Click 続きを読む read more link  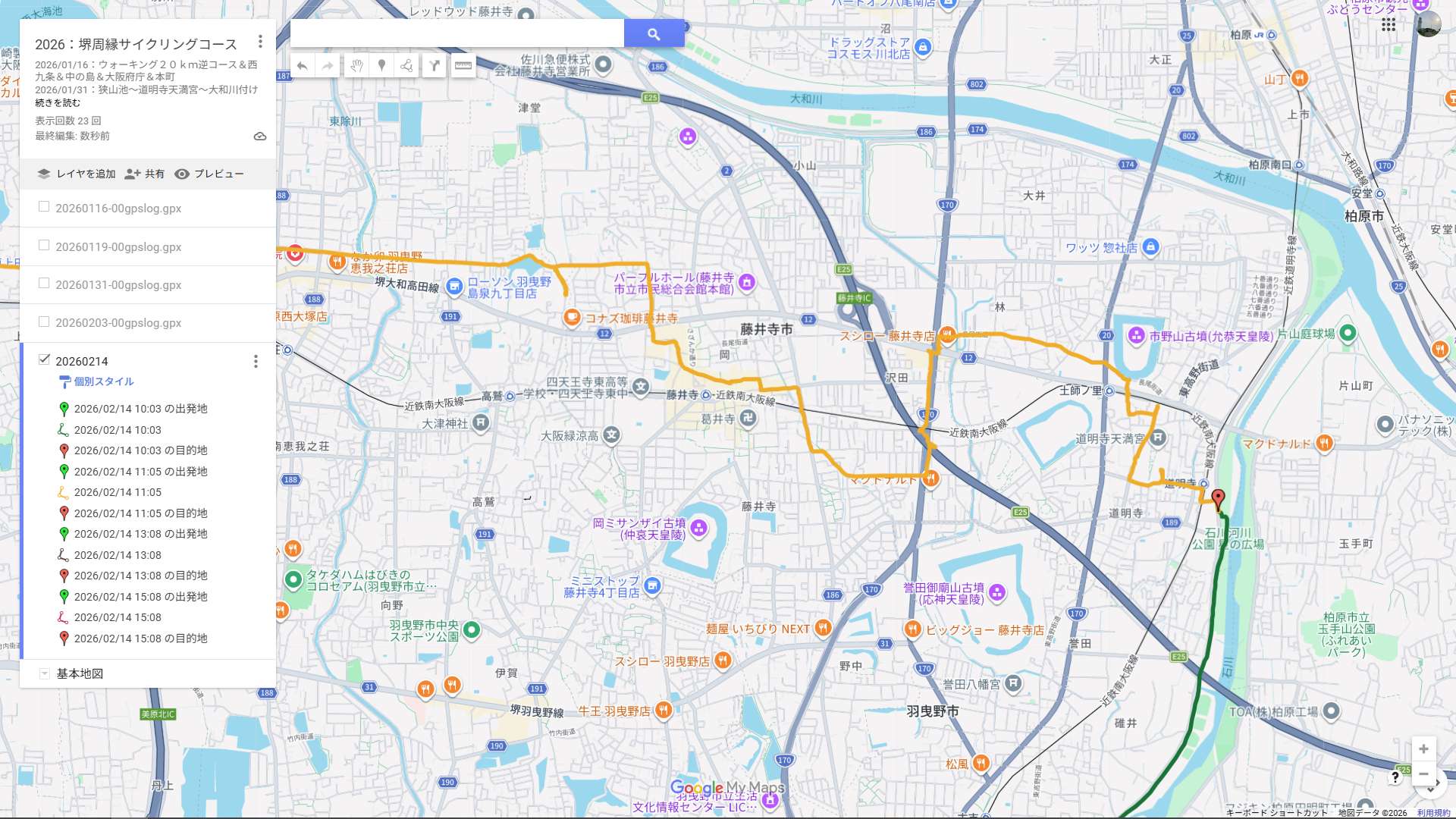click(58, 103)
